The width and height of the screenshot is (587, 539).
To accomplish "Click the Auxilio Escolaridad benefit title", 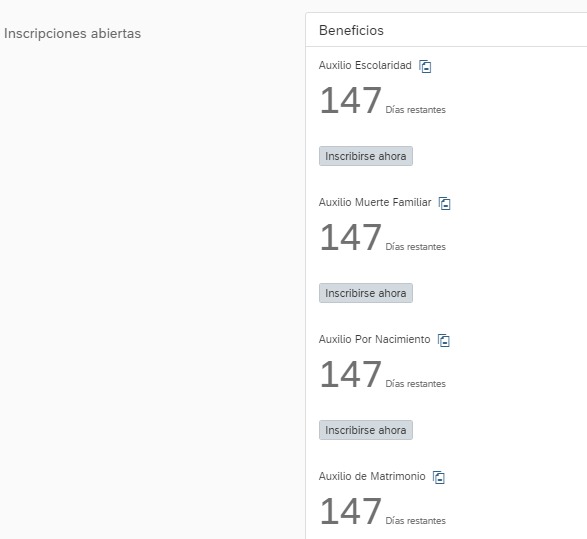I will (365, 66).
